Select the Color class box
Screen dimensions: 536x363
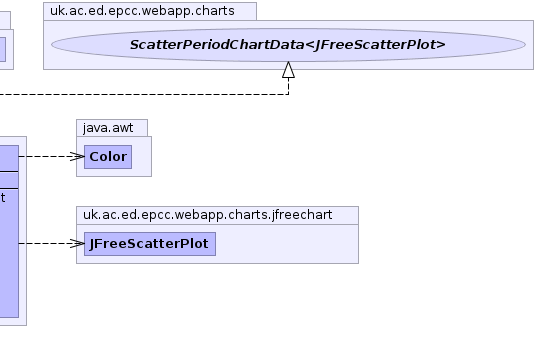click(x=108, y=157)
